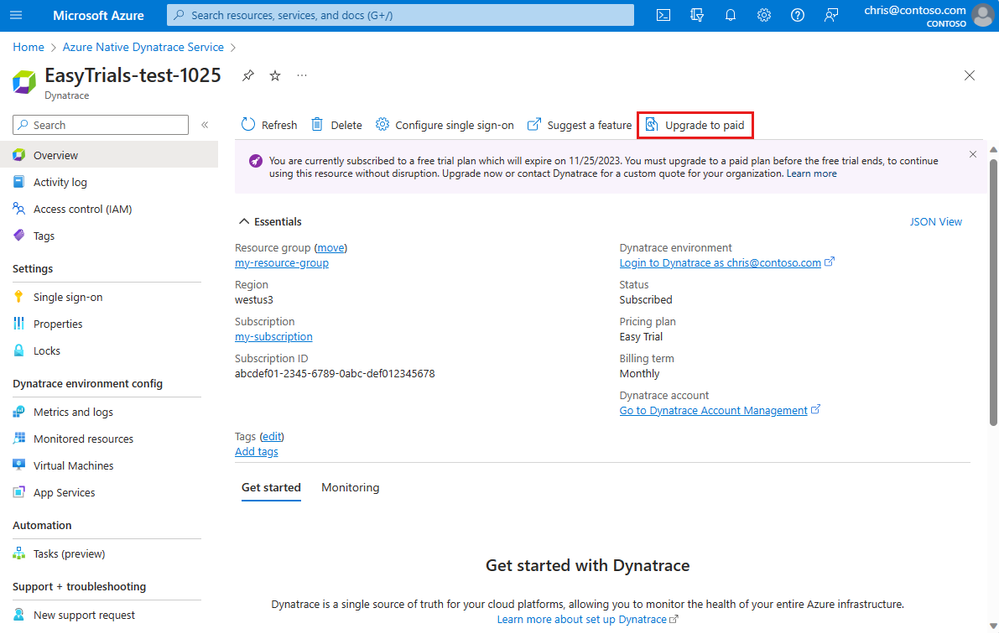
Task: Switch to the Monitoring tab
Action: tap(350, 488)
